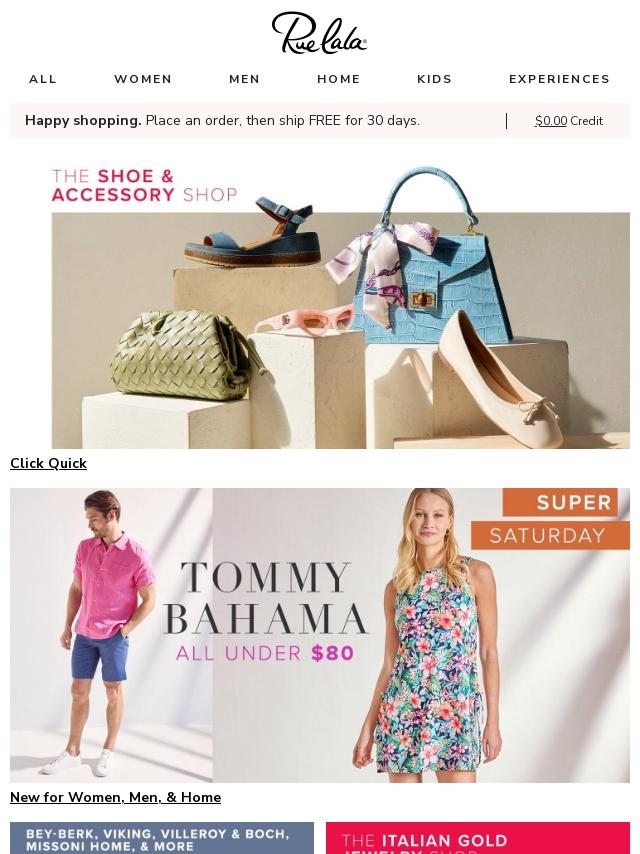Viewport: 640px width, 854px height.
Task: Click the Happy shopping free shipping banner
Action: [x=222, y=120]
